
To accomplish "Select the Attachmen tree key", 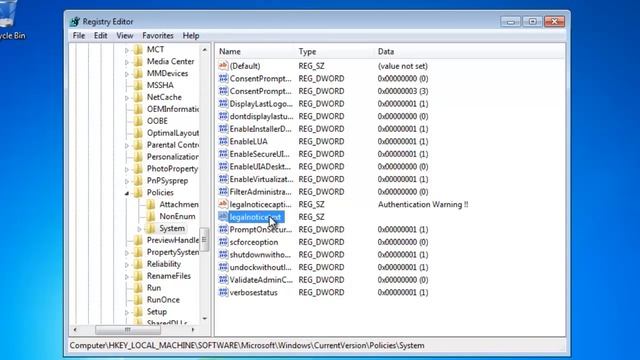I will click(179, 204).
